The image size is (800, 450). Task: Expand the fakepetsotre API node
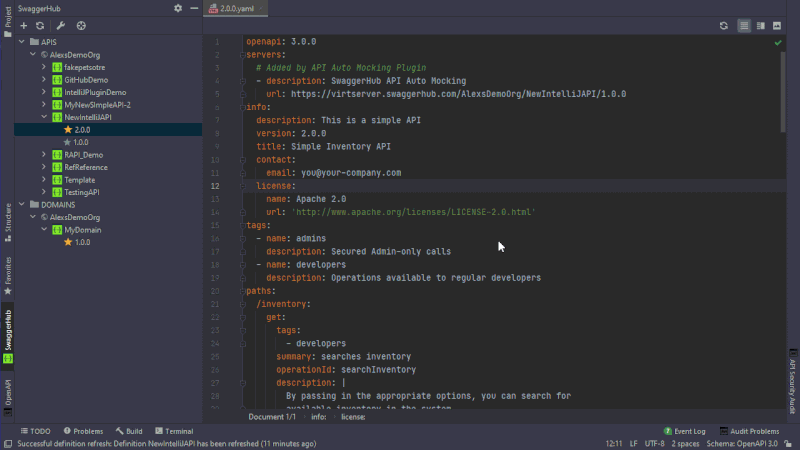tap(44, 67)
